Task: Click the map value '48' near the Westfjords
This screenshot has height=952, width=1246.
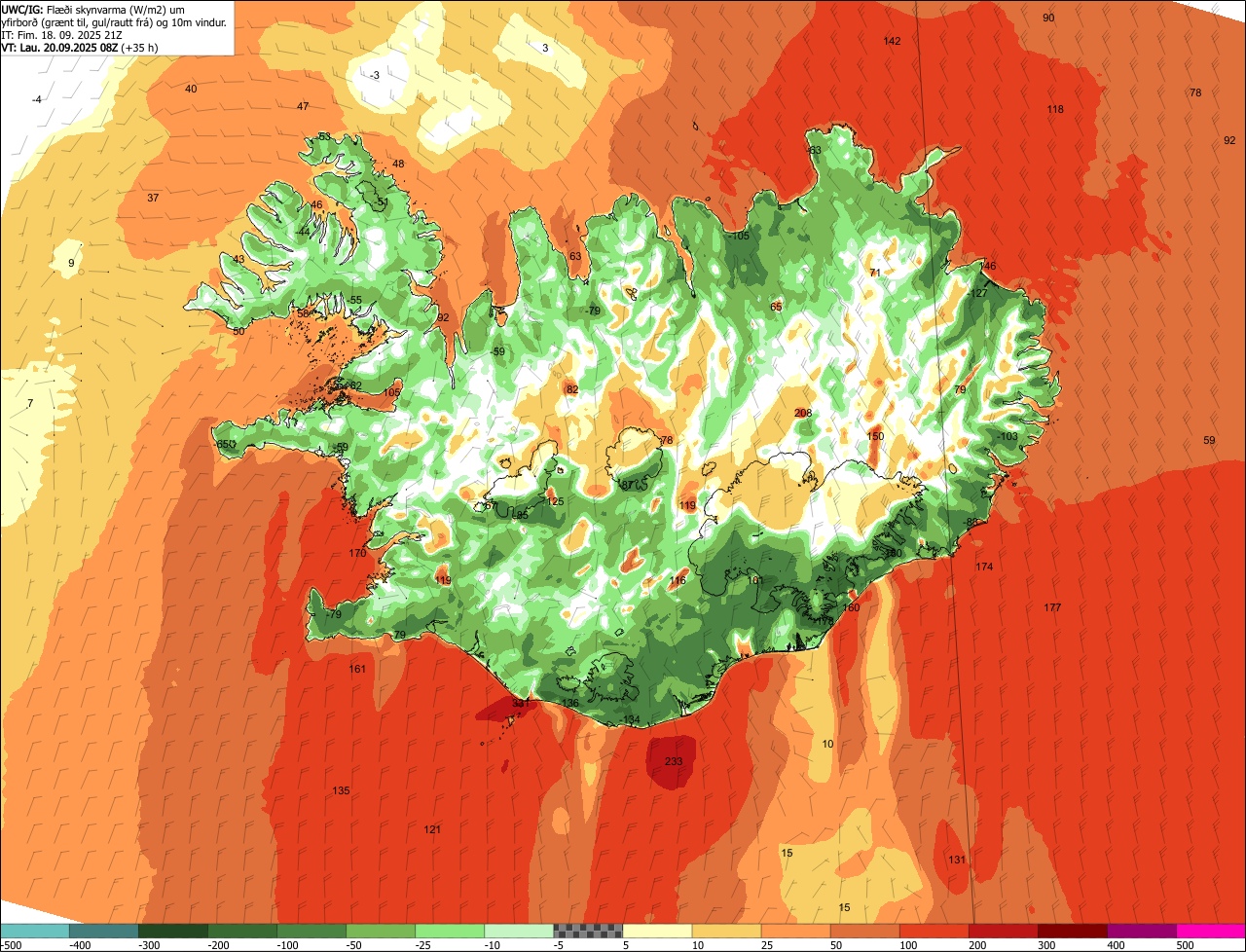Action: click(398, 164)
